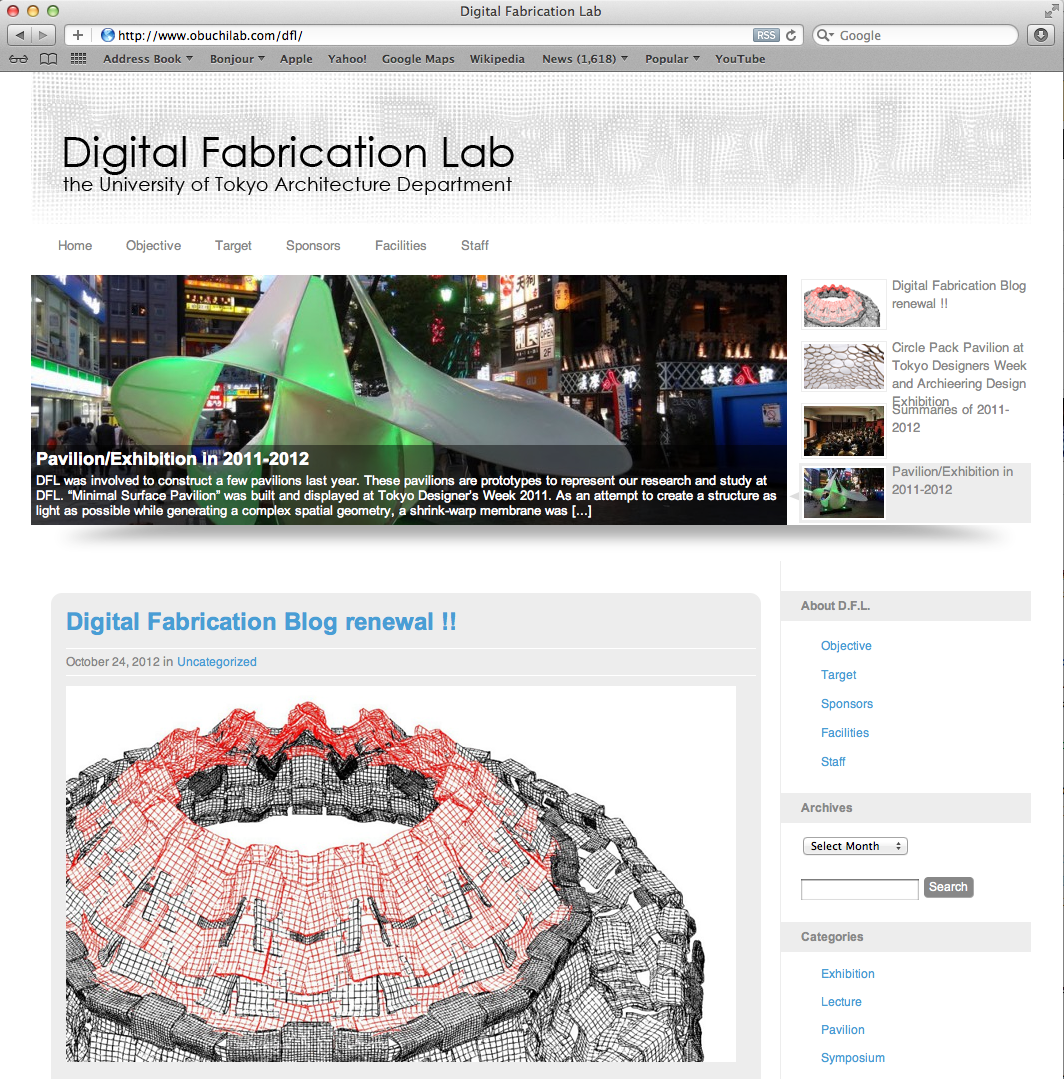Screen dimensions: 1064x1079
Task: Open the Apple bookmark
Action: 296,59
